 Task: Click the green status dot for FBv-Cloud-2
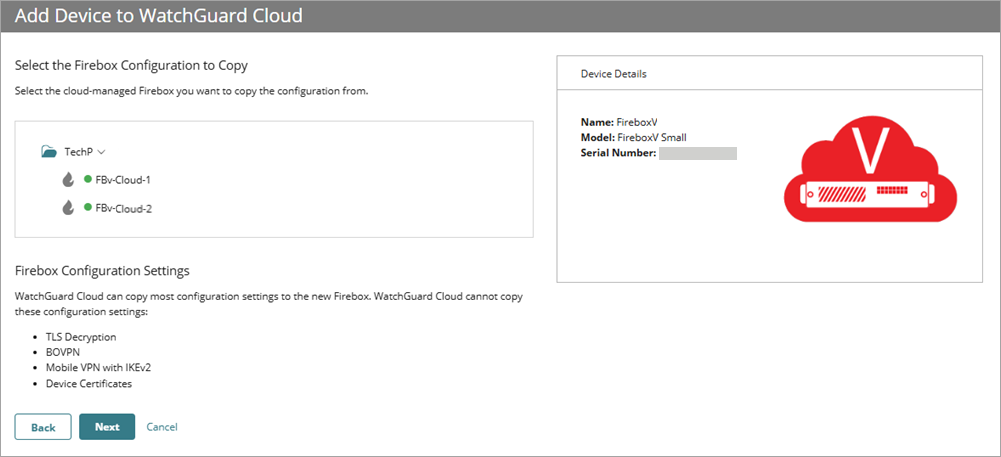click(x=88, y=207)
